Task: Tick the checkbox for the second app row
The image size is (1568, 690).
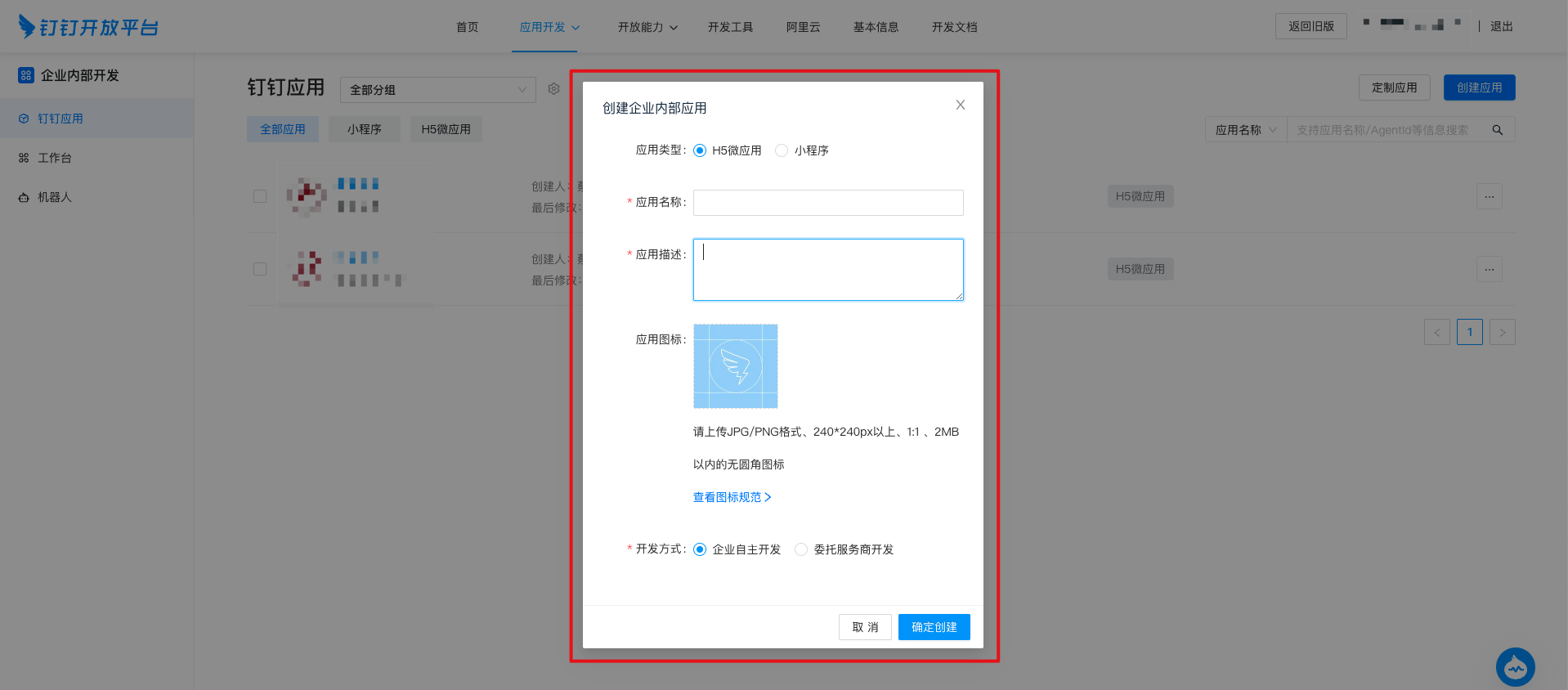Action: [260, 269]
